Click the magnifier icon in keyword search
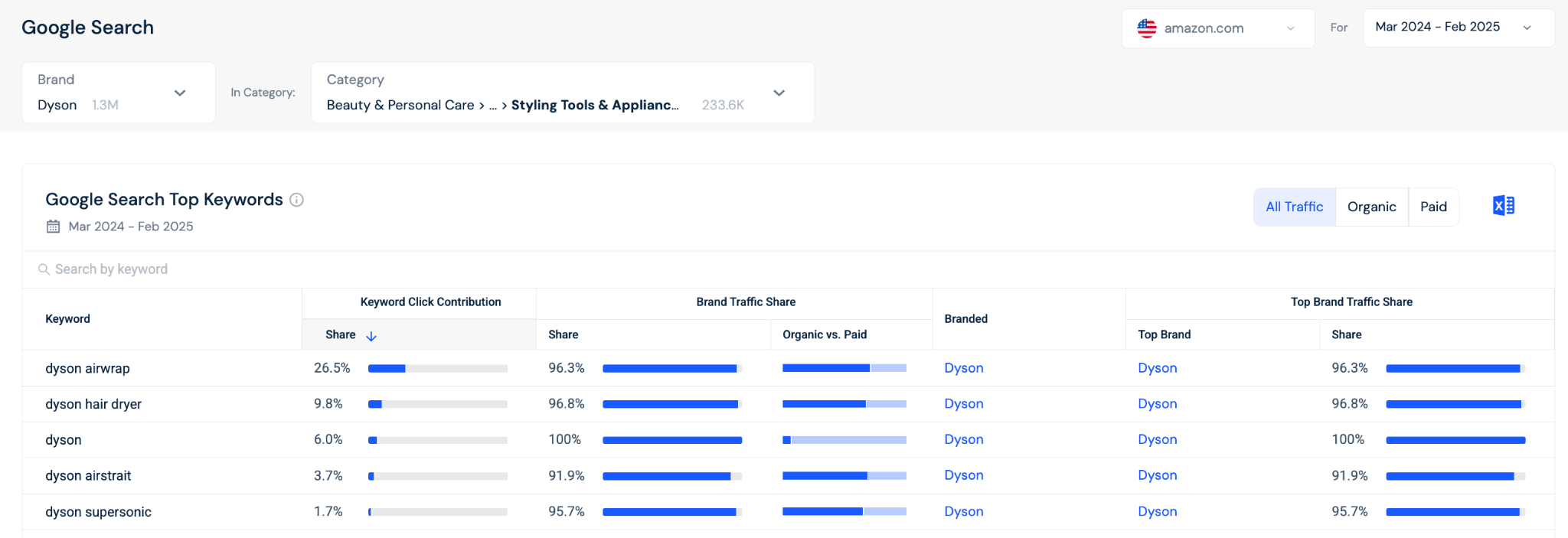The width and height of the screenshot is (1568, 538). [x=44, y=269]
